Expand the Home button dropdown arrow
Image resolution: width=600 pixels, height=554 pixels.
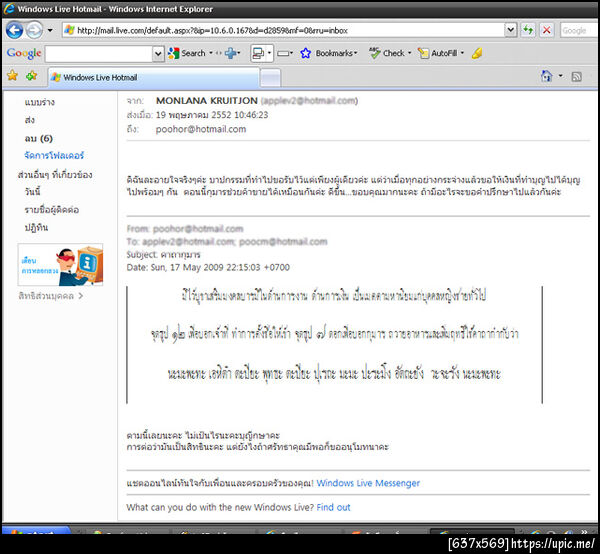561,76
